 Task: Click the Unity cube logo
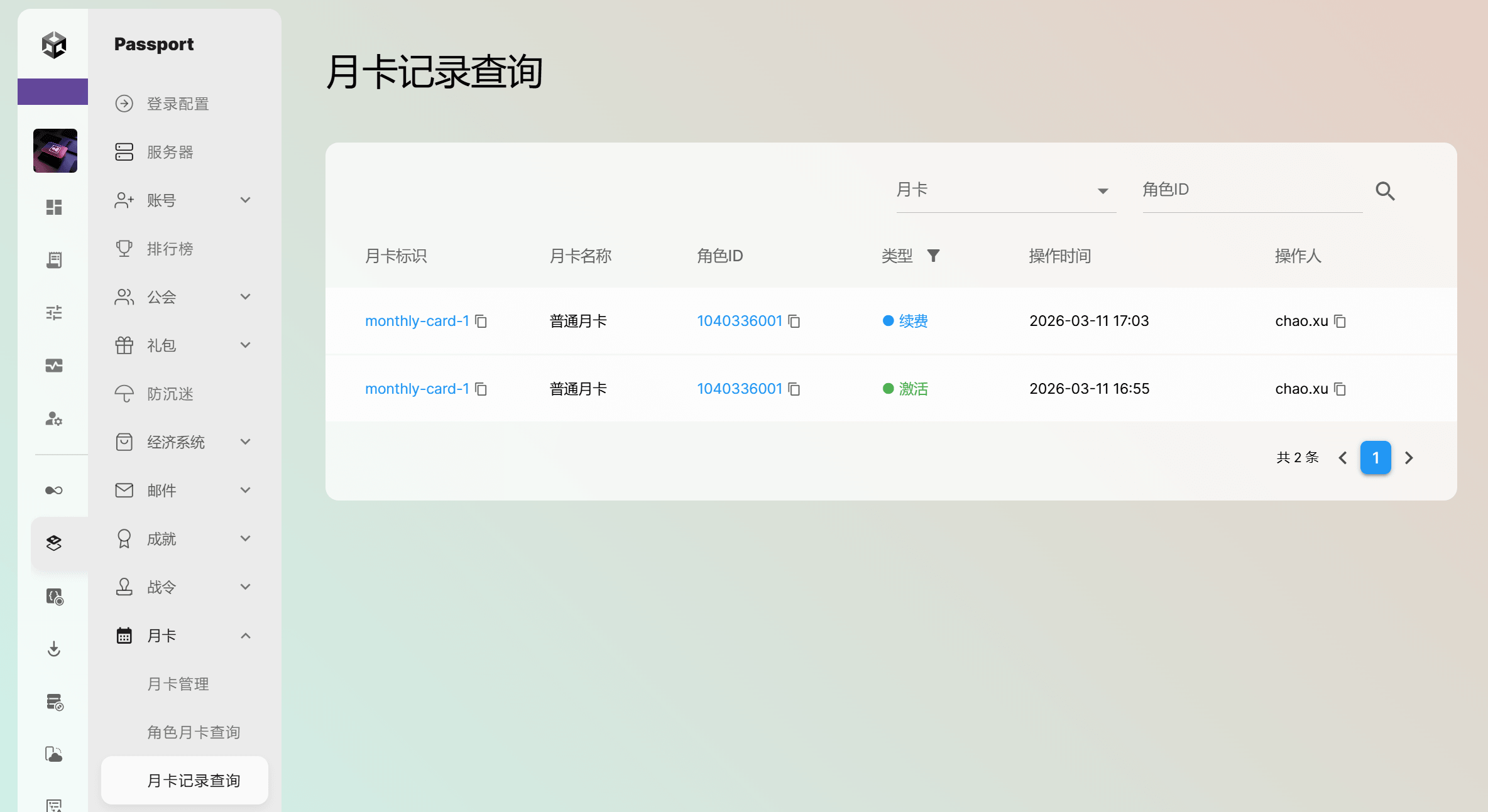pyautogui.click(x=54, y=45)
